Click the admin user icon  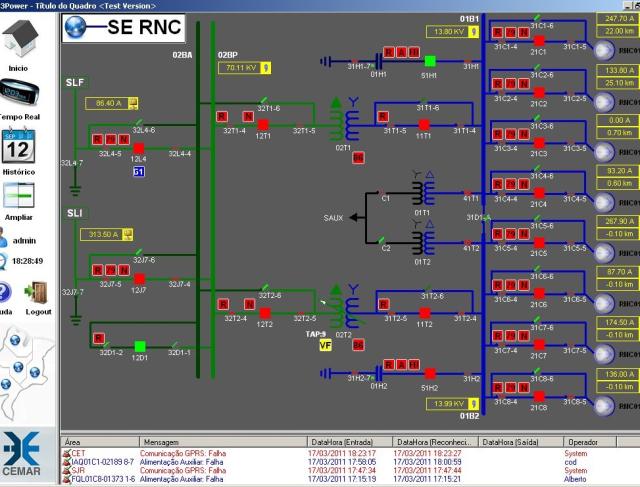pyautogui.click(x=7, y=241)
